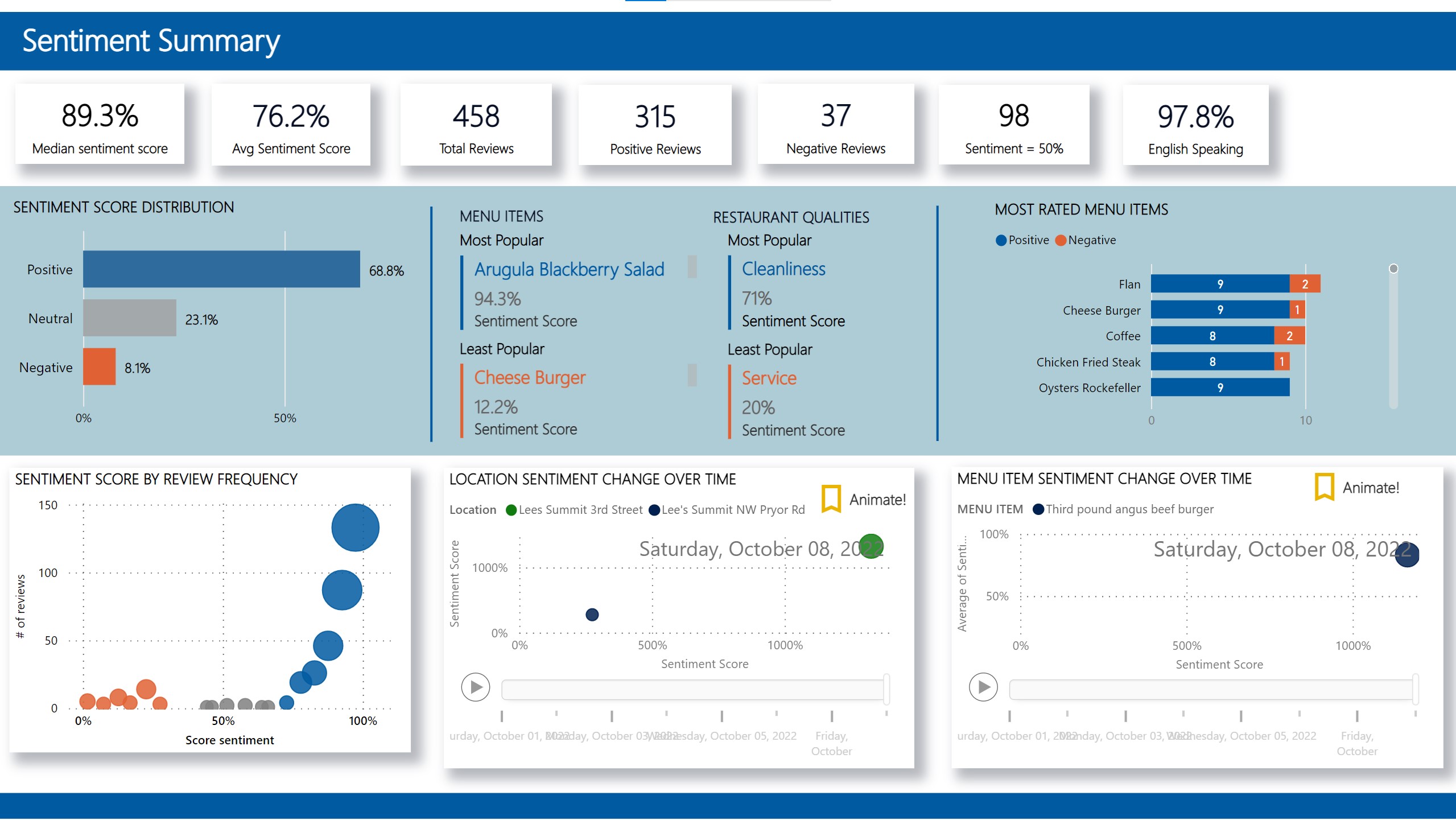Click Oysters Rockefeller positive bar

[1220, 388]
